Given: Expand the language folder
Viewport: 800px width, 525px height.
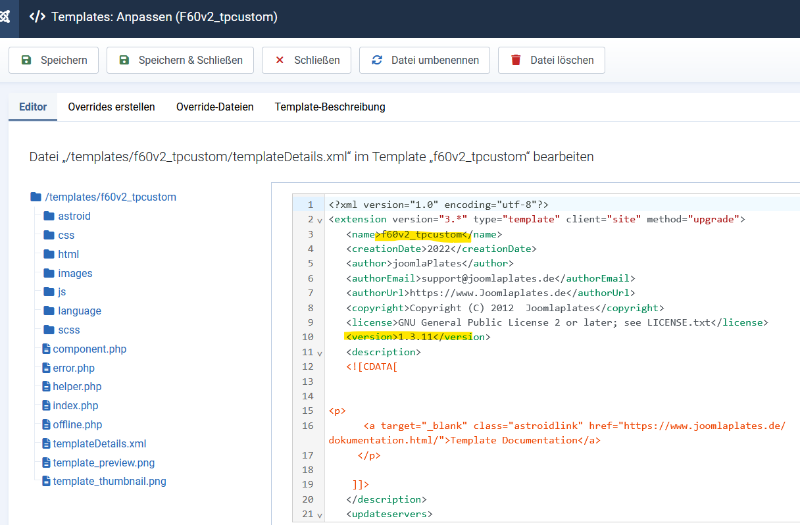Looking at the screenshot, I should click(x=80, y=311).
